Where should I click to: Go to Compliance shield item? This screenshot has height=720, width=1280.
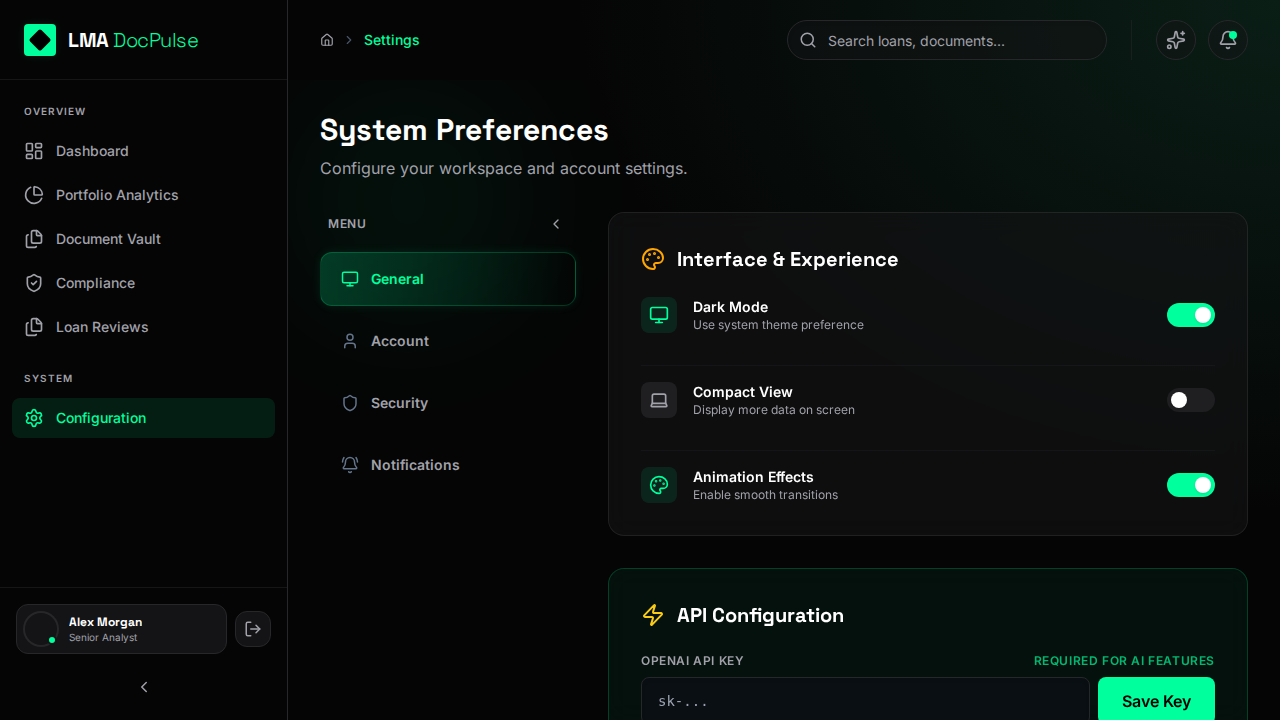(x=95, y=283)
